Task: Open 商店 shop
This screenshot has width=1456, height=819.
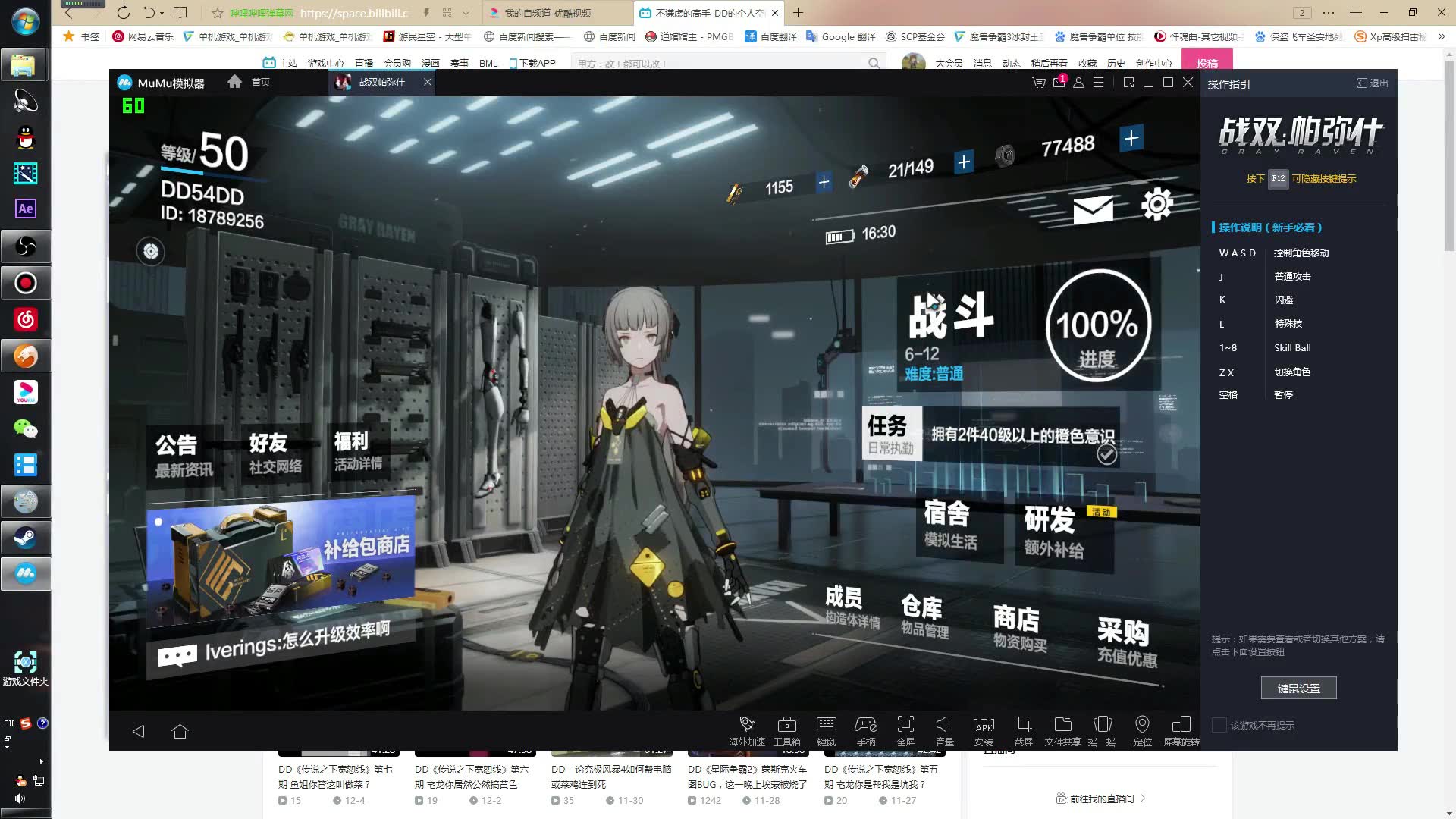Action: tap(1019, 628)
